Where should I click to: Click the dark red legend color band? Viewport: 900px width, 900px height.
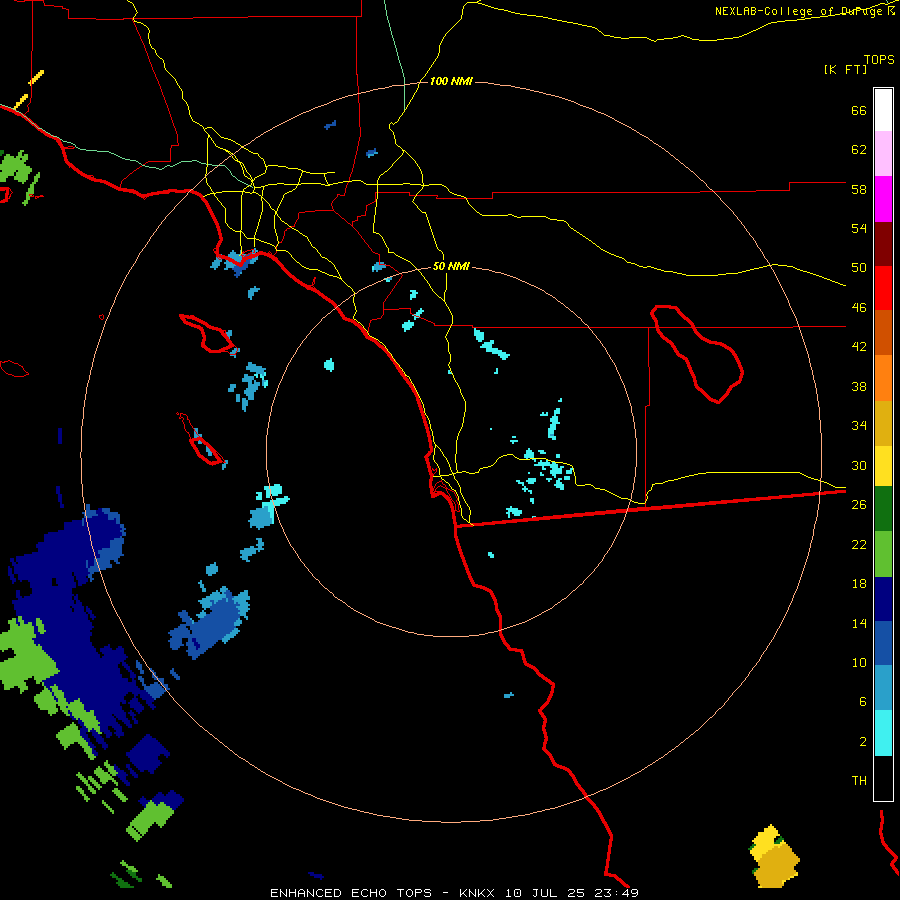tap(883, 244)
